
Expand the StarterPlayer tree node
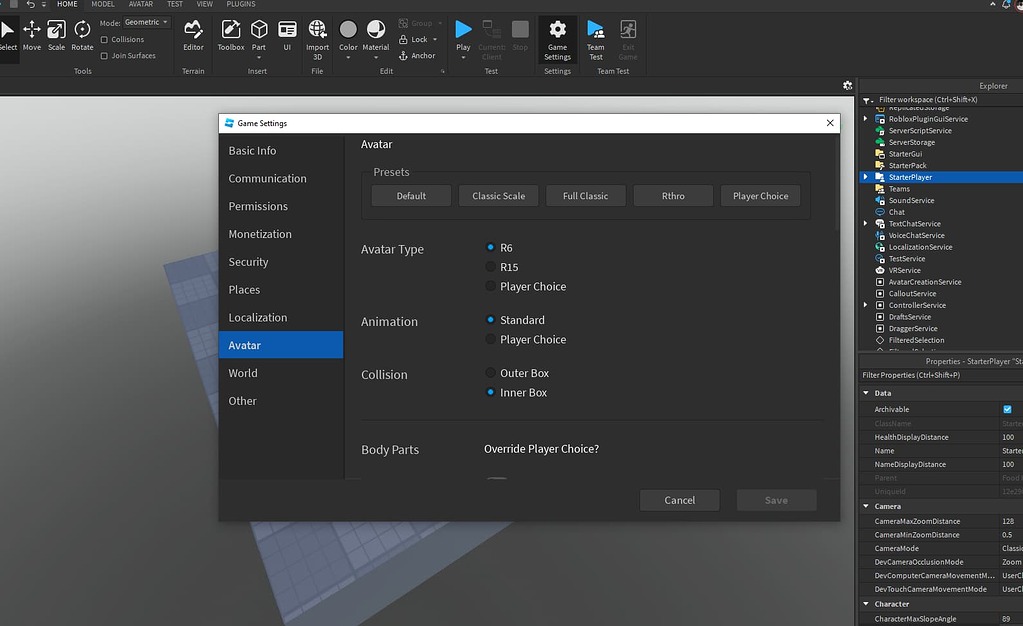(x=866, y=177)
